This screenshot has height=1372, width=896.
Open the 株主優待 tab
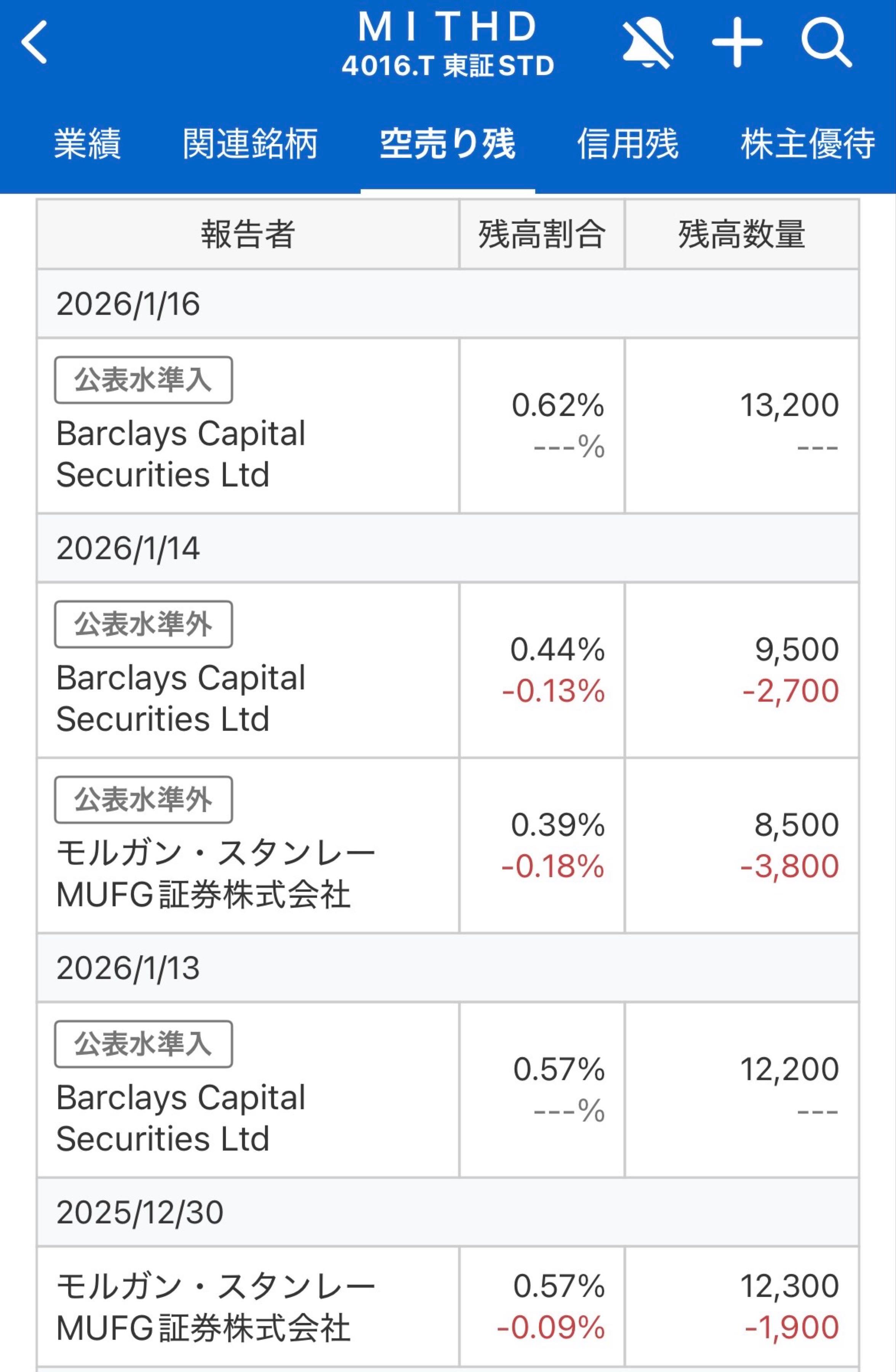click(808, 144)
